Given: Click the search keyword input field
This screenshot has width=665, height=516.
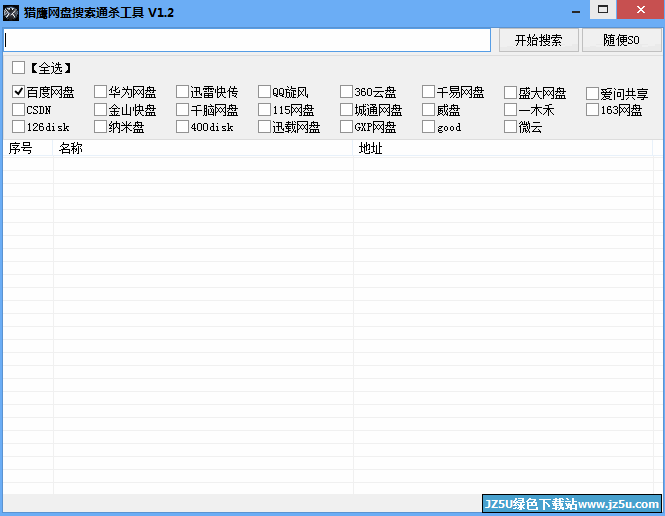Looking at the screenshot, I should pyautogui.click(x=247, y=40).
